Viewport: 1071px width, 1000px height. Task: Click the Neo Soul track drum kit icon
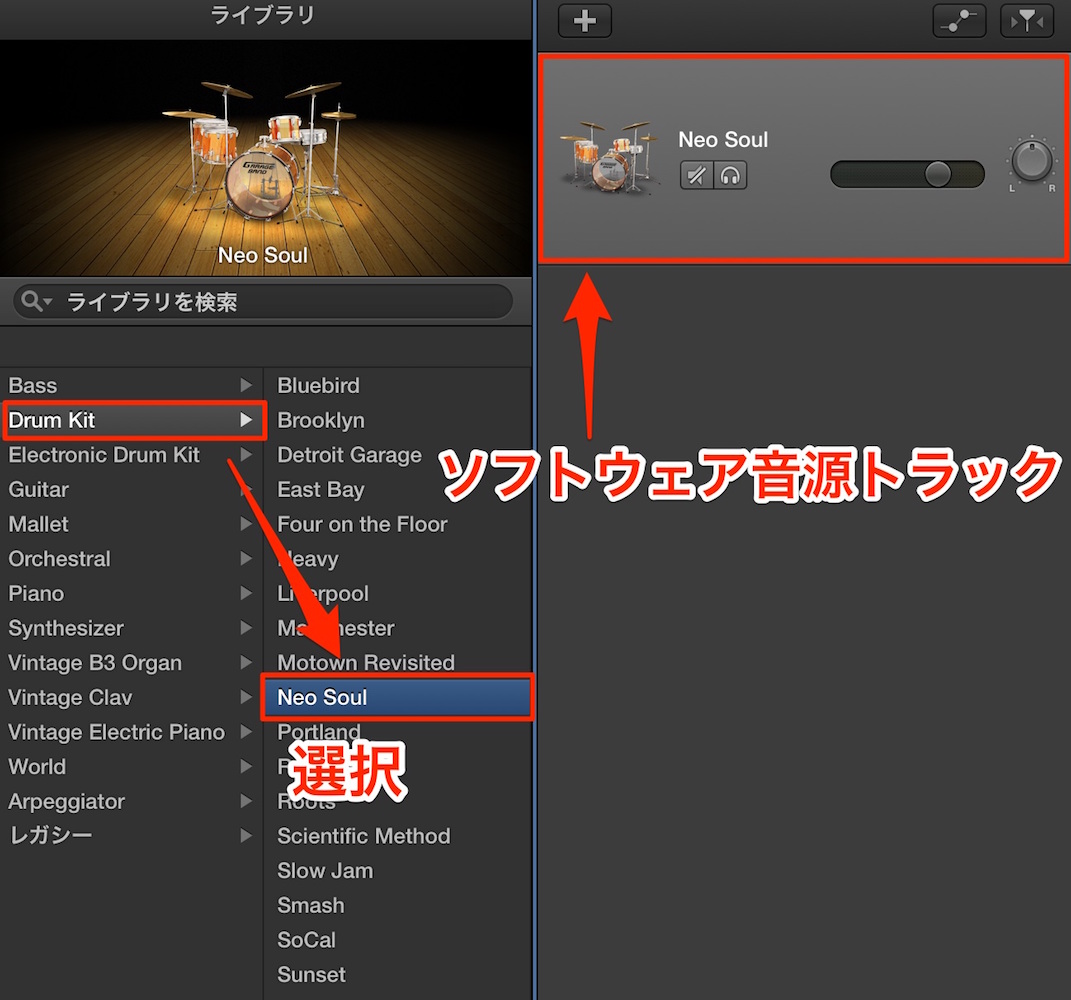(x=609, y=156)
